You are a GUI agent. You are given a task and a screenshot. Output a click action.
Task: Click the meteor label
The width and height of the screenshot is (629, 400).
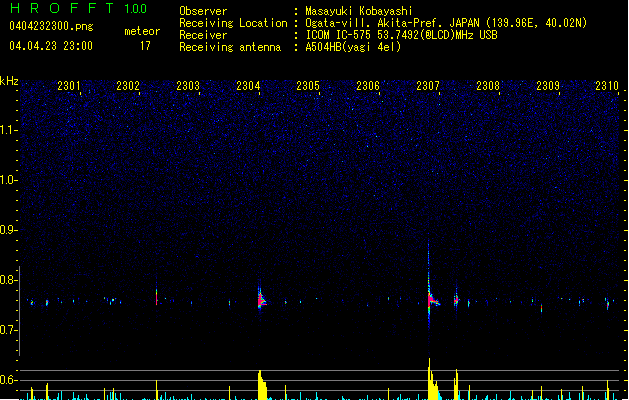pos(142,31)
